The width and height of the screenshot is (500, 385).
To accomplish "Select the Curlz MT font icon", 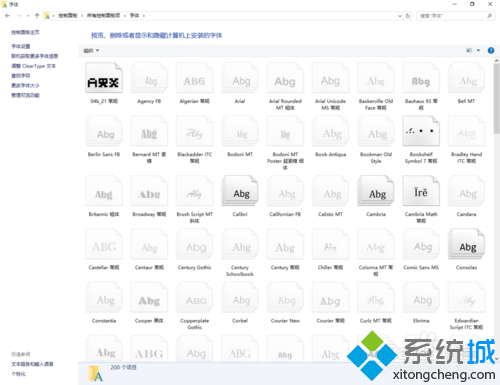I will tap(376, 298).
